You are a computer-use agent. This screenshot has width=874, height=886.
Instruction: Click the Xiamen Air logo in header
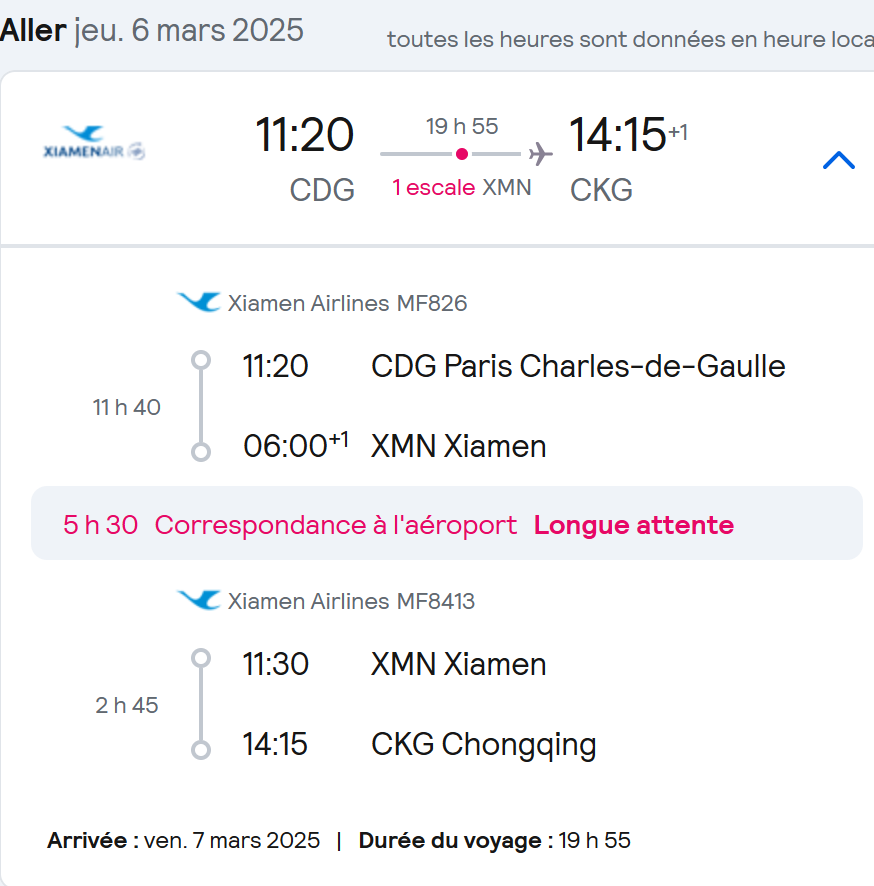pos(94,142)
